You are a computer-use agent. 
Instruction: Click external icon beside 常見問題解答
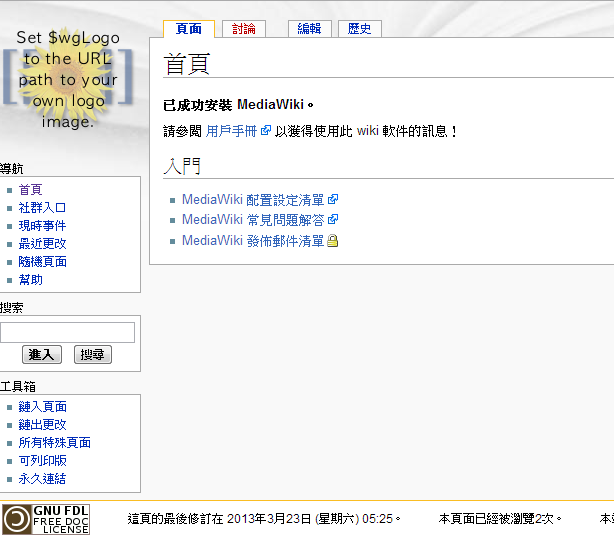coord(333,219)
